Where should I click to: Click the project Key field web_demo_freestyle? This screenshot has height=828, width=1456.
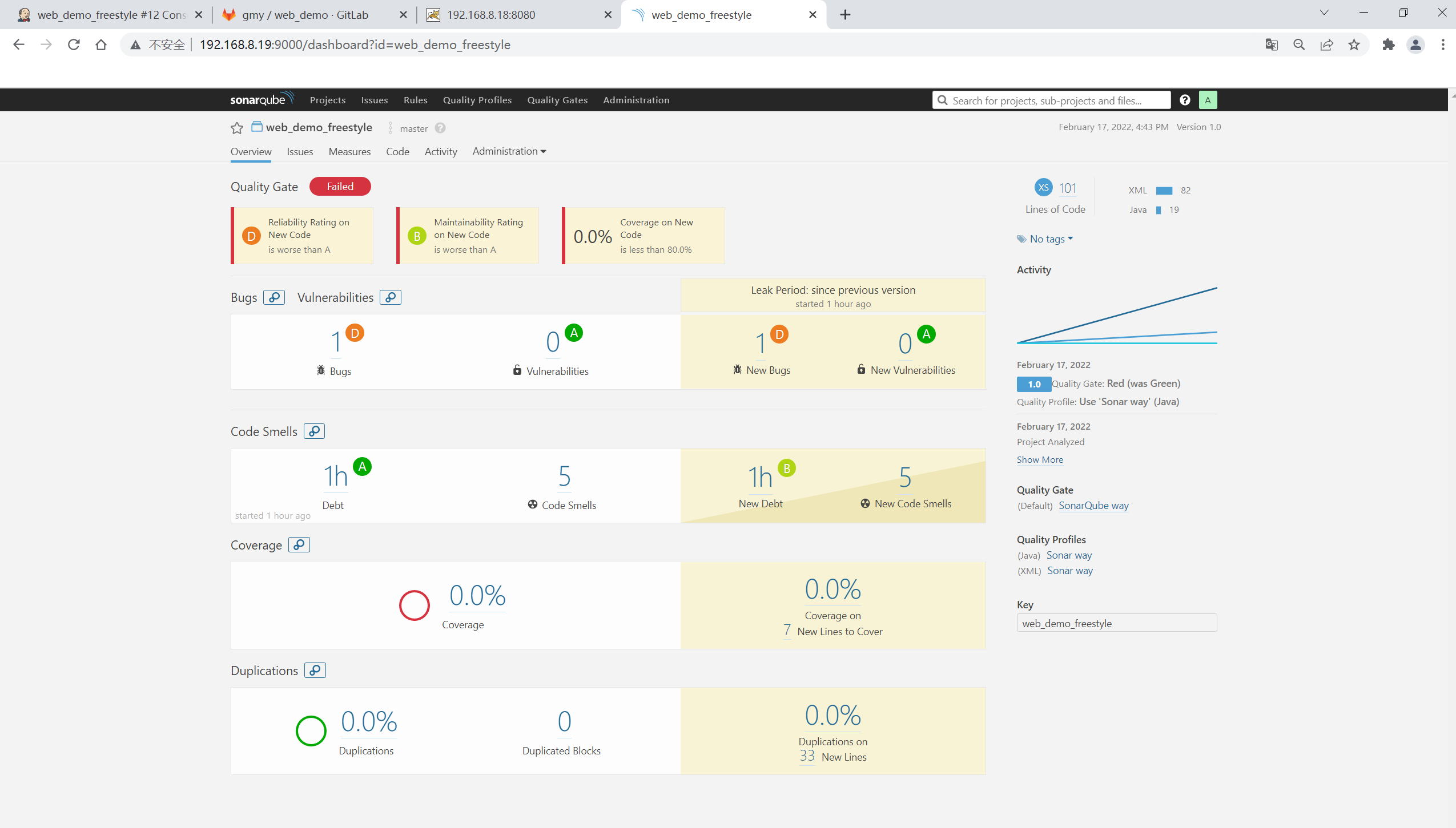pos(1116,623)
